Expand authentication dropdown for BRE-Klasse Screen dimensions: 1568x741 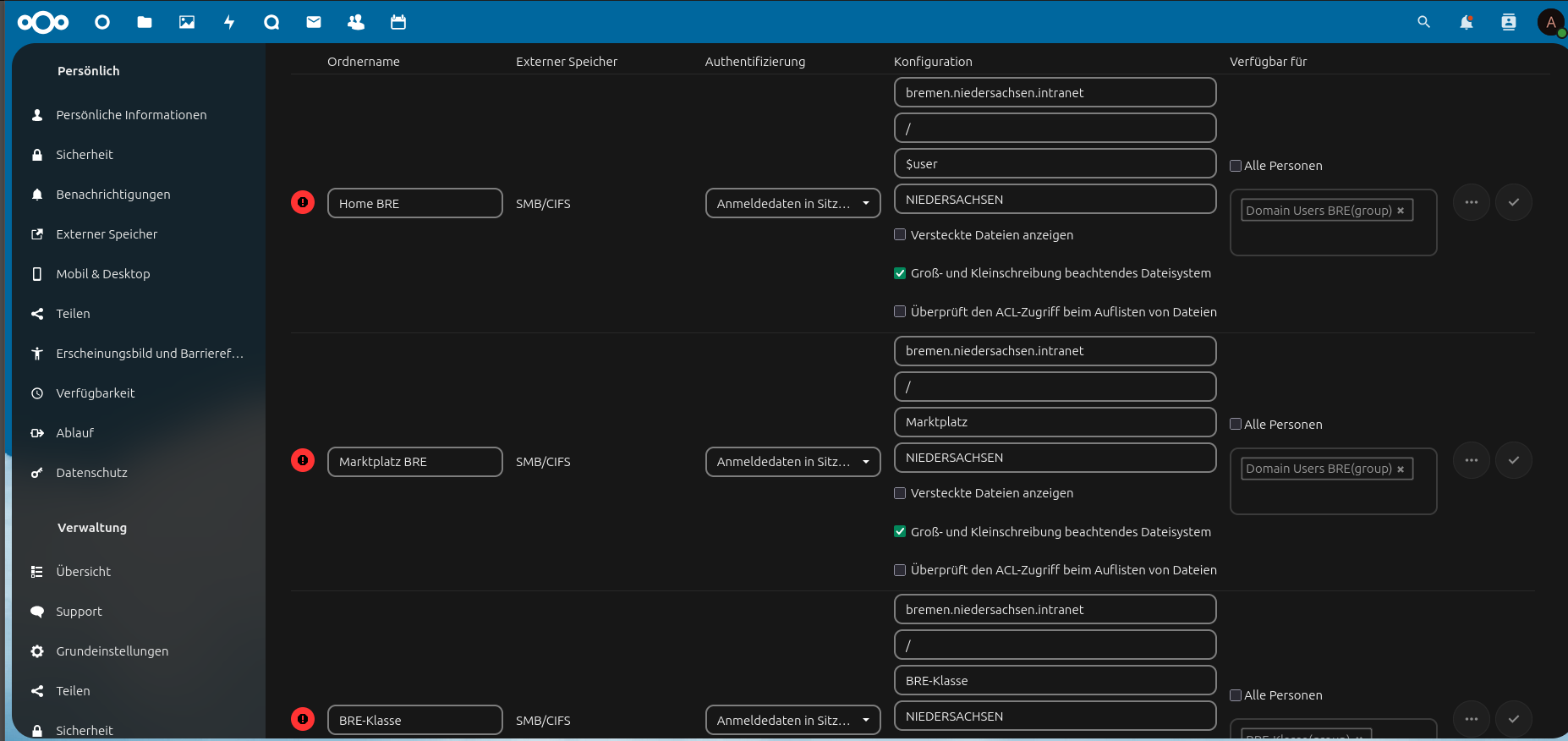click(x=792, y=720)
